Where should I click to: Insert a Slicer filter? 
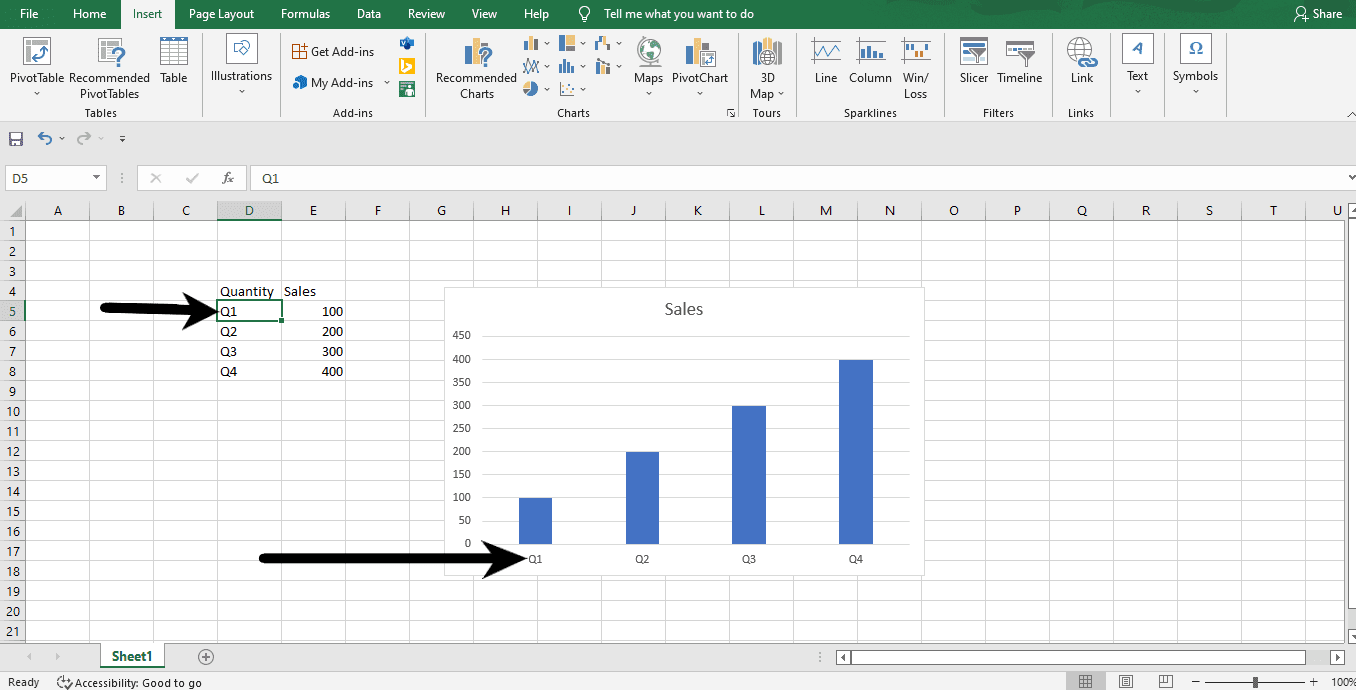(x=973, y=60)
